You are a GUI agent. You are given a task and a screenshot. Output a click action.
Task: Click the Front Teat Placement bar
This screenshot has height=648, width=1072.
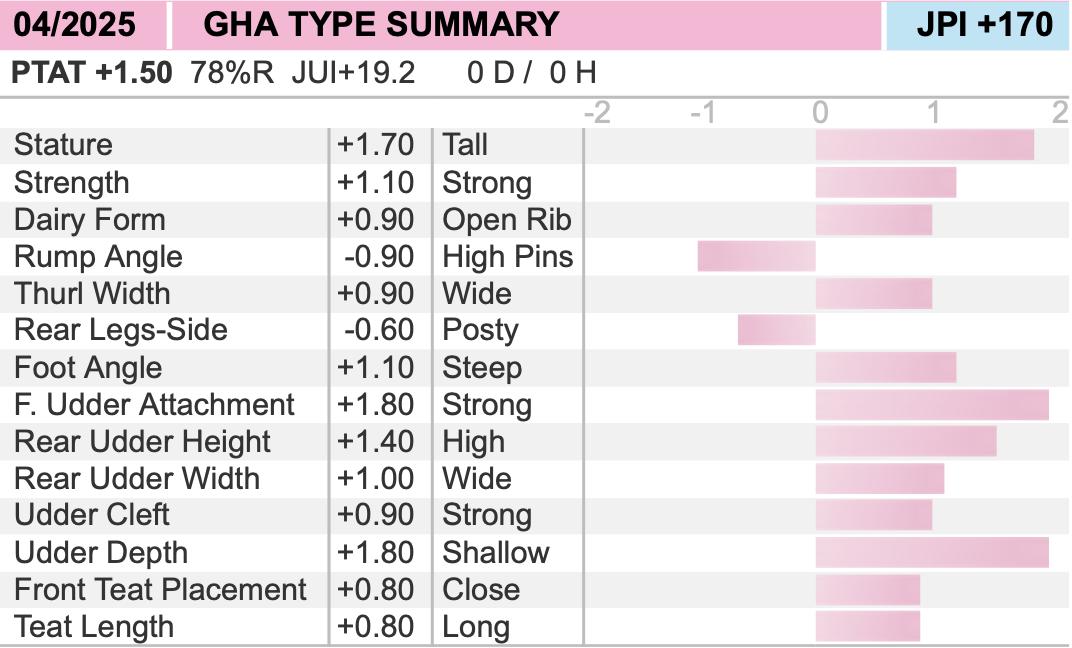point(868,590)
